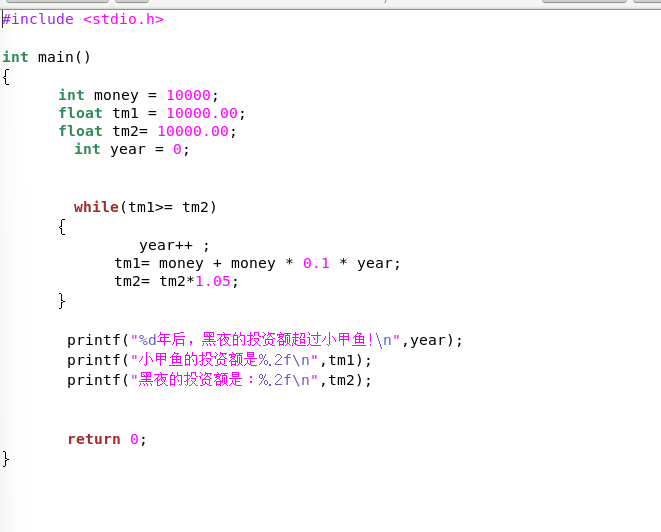Click the value 10000 in money declaration
Screen dimensions: 661x532
(x=188, y=95)
